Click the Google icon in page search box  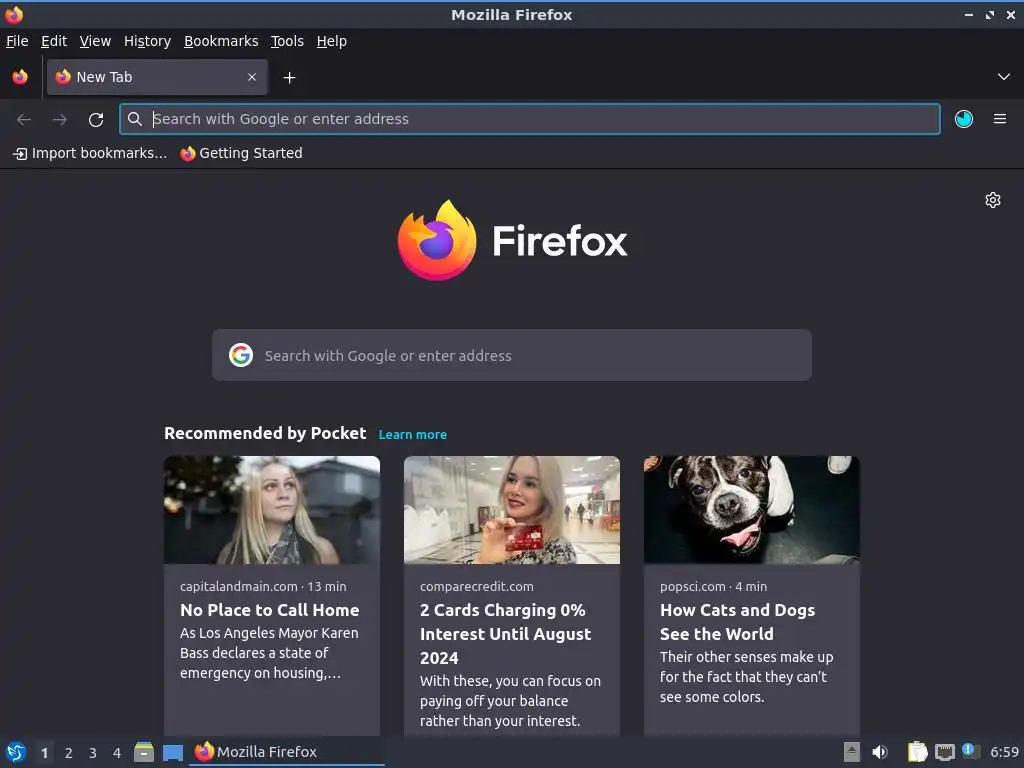pos(241,355)
